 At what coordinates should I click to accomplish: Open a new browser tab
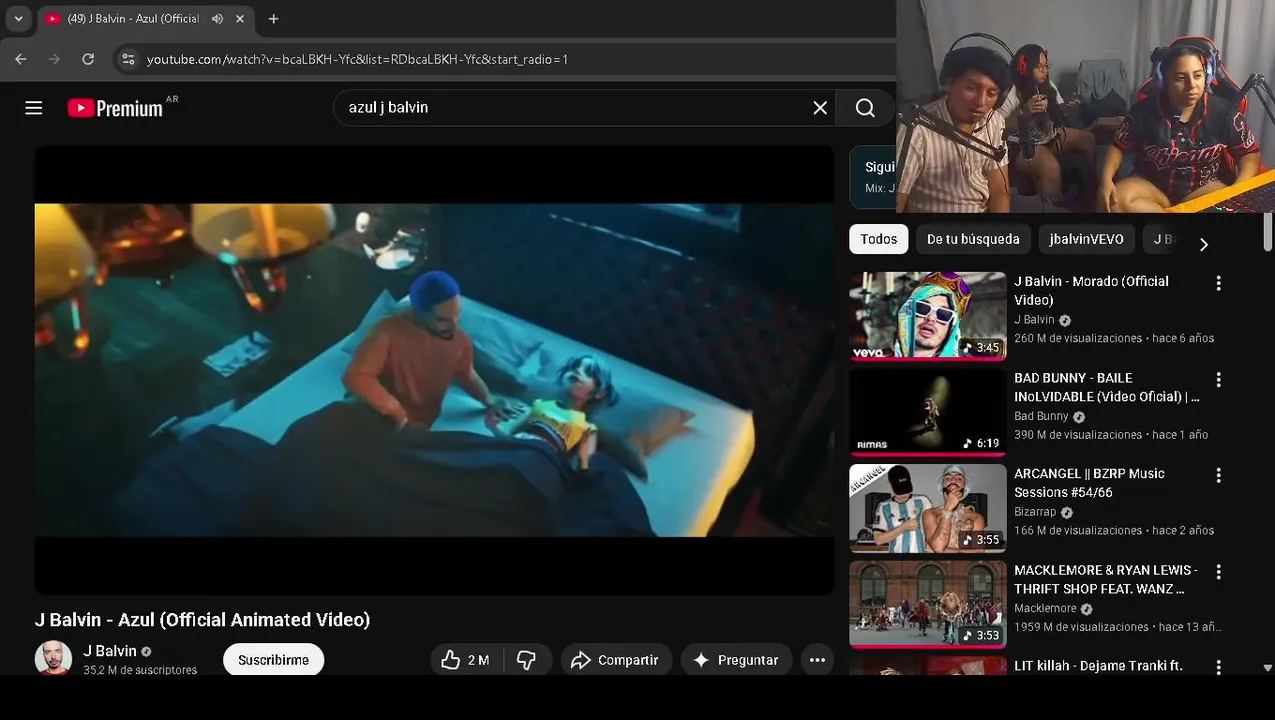[x=273, y=18]
